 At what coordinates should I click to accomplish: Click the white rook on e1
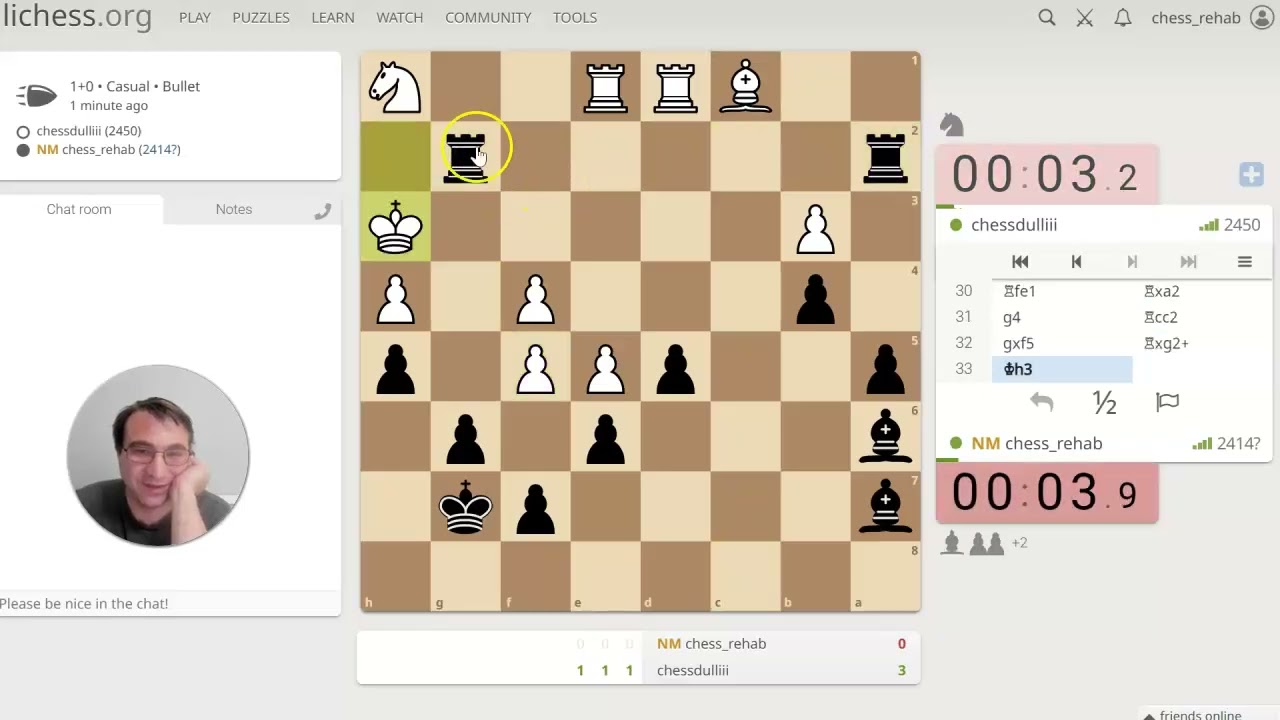click(x=605, y=86)
